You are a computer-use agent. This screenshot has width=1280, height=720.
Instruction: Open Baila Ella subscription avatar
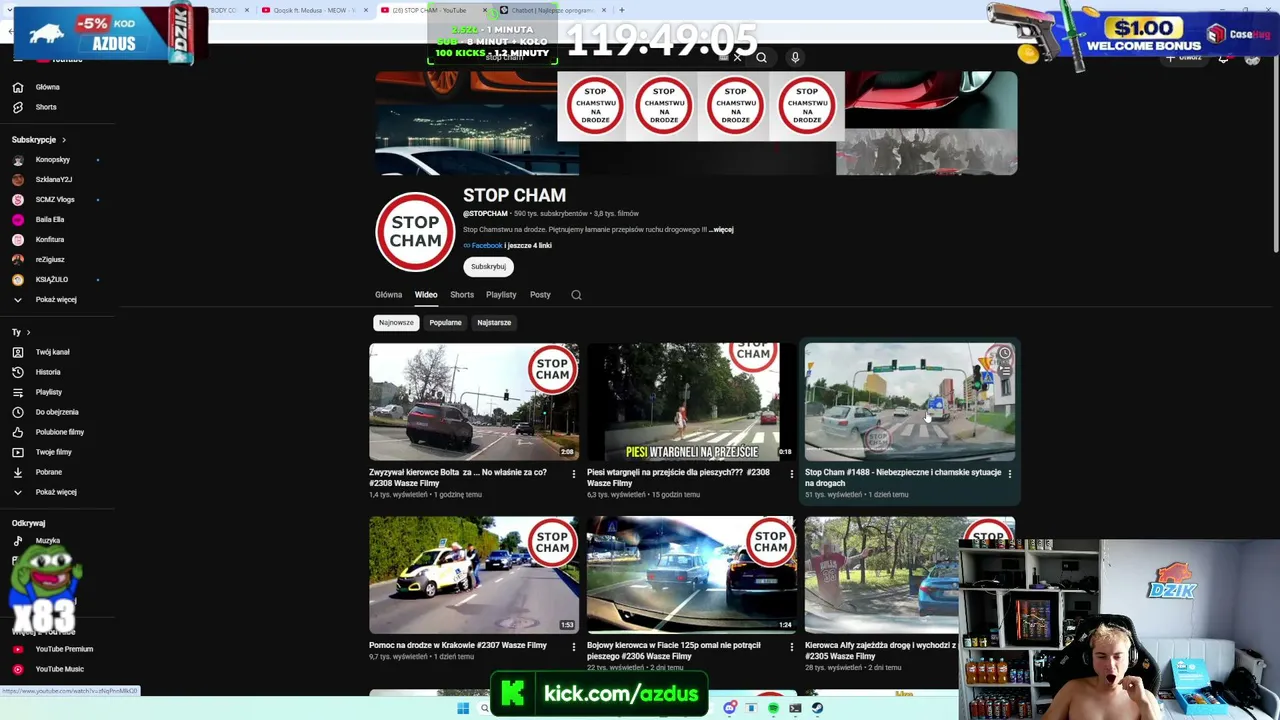(18, 220)
